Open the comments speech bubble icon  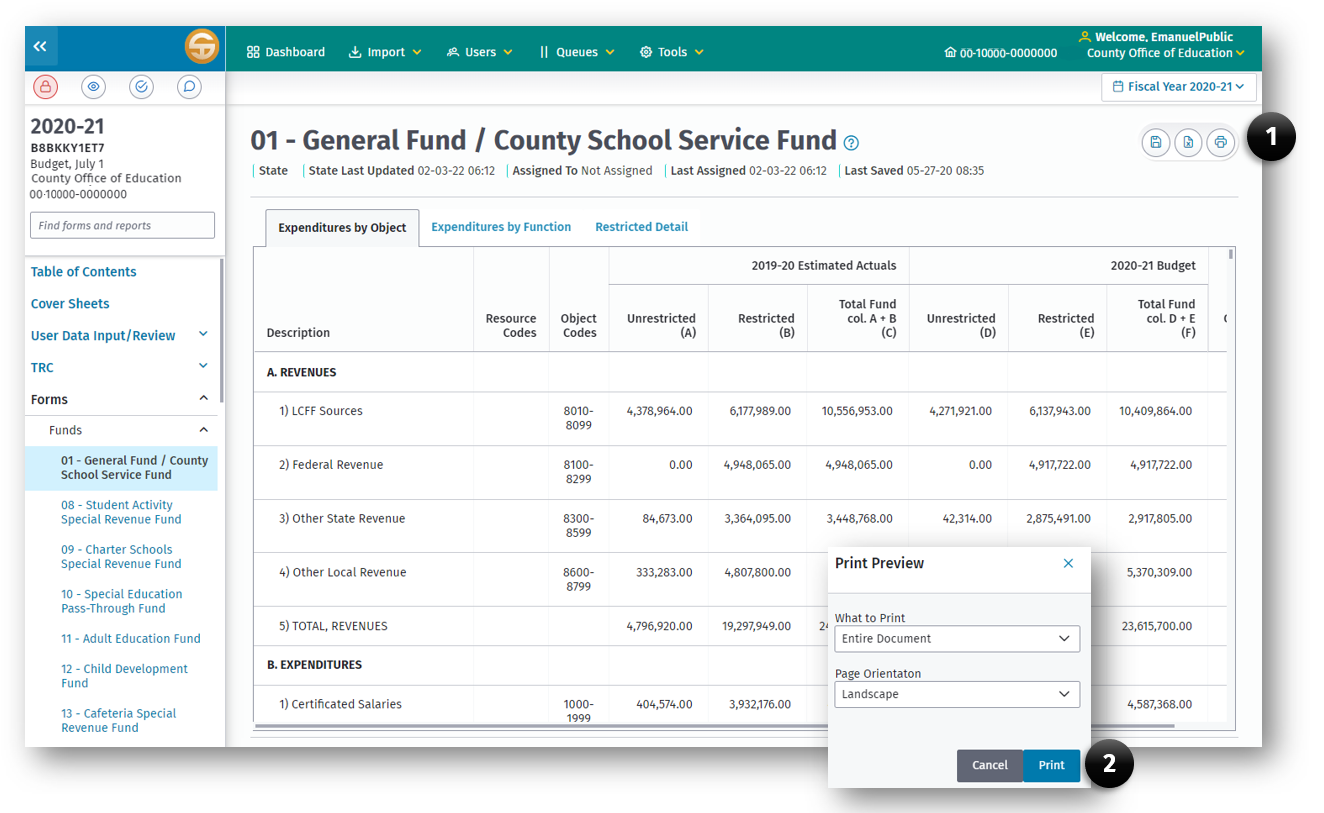point(189,87)
